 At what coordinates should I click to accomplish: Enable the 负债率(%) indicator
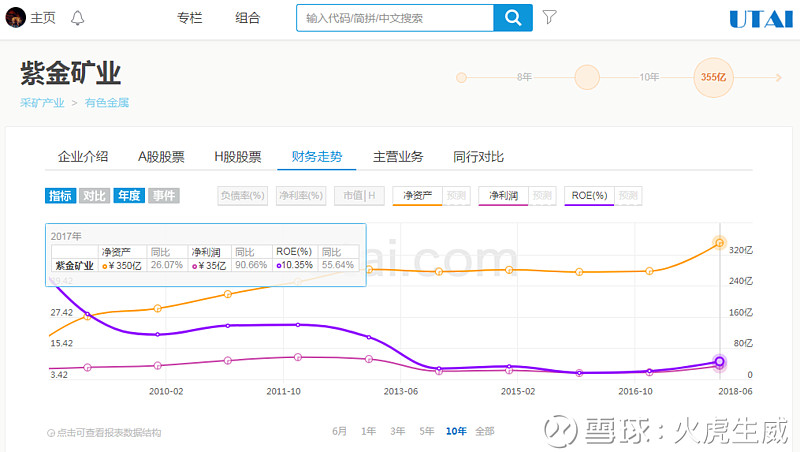tap(242, 195)
